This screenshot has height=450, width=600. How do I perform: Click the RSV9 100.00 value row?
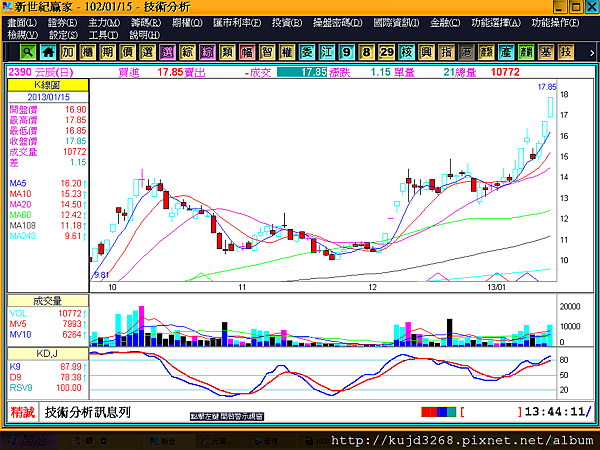[x=48, y=388]
